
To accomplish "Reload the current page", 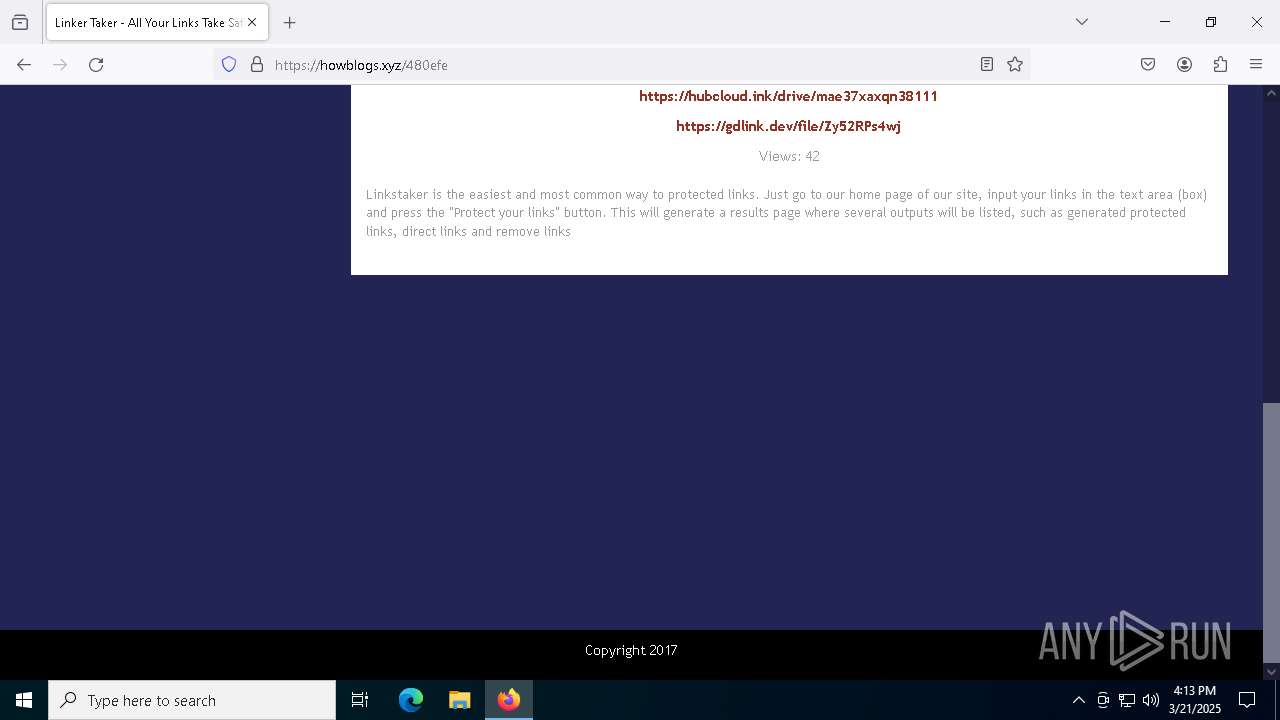I will [96, 65].
